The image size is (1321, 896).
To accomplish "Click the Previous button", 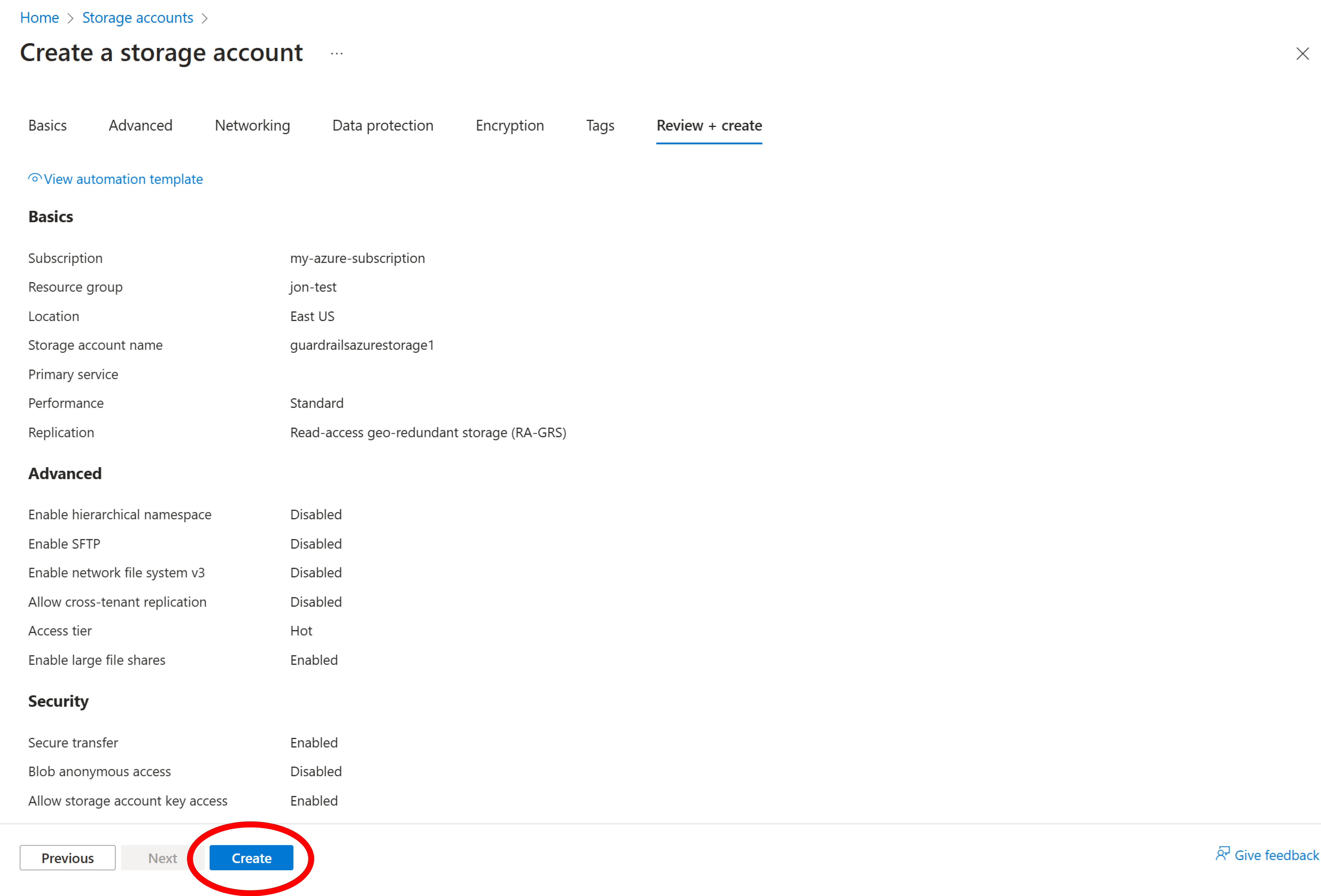I will [67, 858].
